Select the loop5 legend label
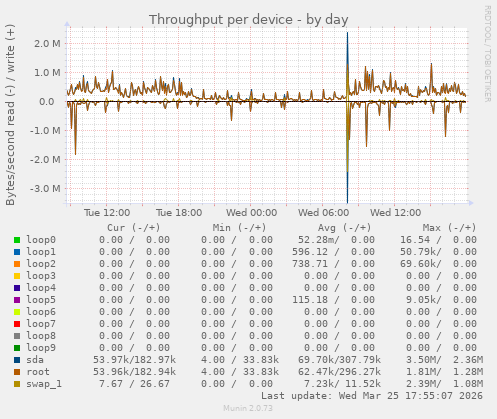Viewport: 497px width, 419px height. 41,300
